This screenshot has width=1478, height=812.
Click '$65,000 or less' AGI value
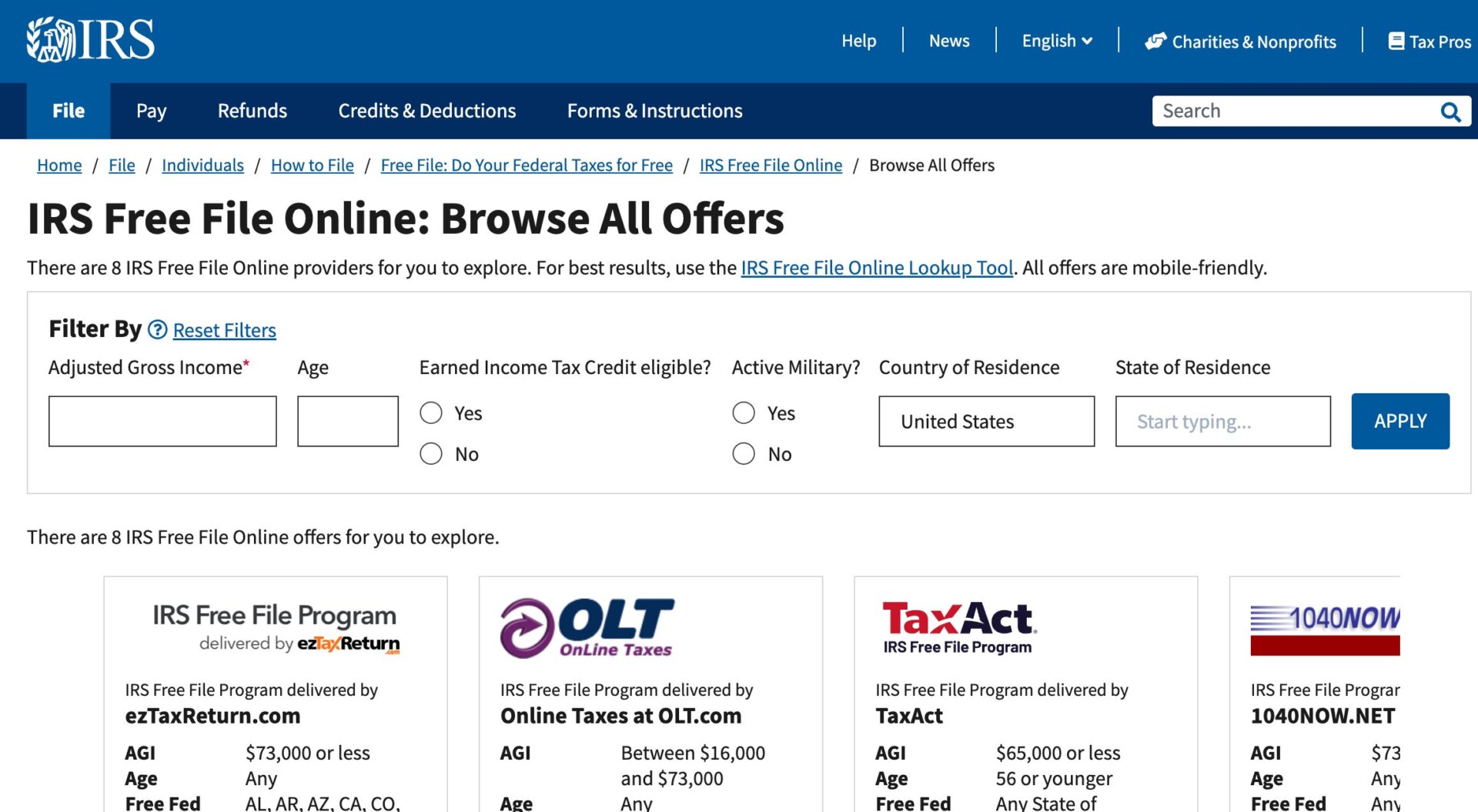pos(1058,753)
